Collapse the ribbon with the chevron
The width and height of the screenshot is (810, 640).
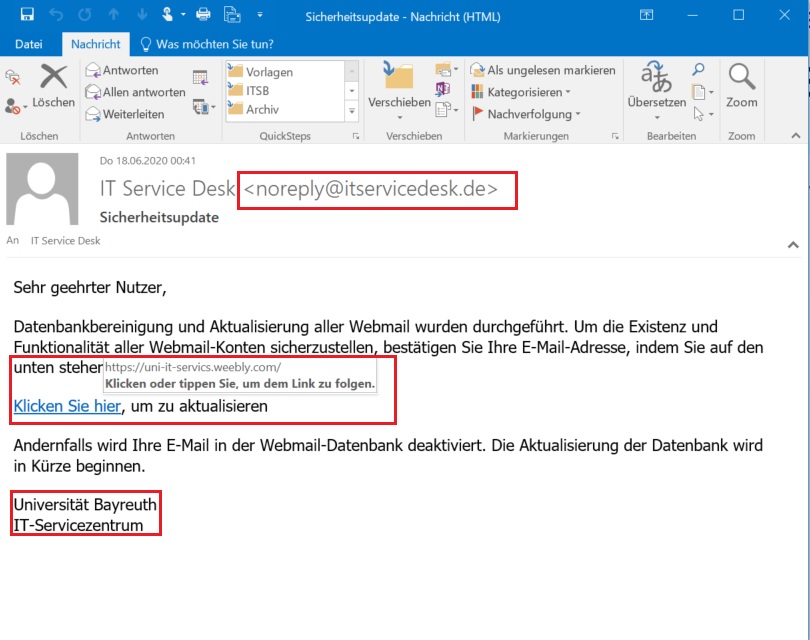(x=796, y=136)
